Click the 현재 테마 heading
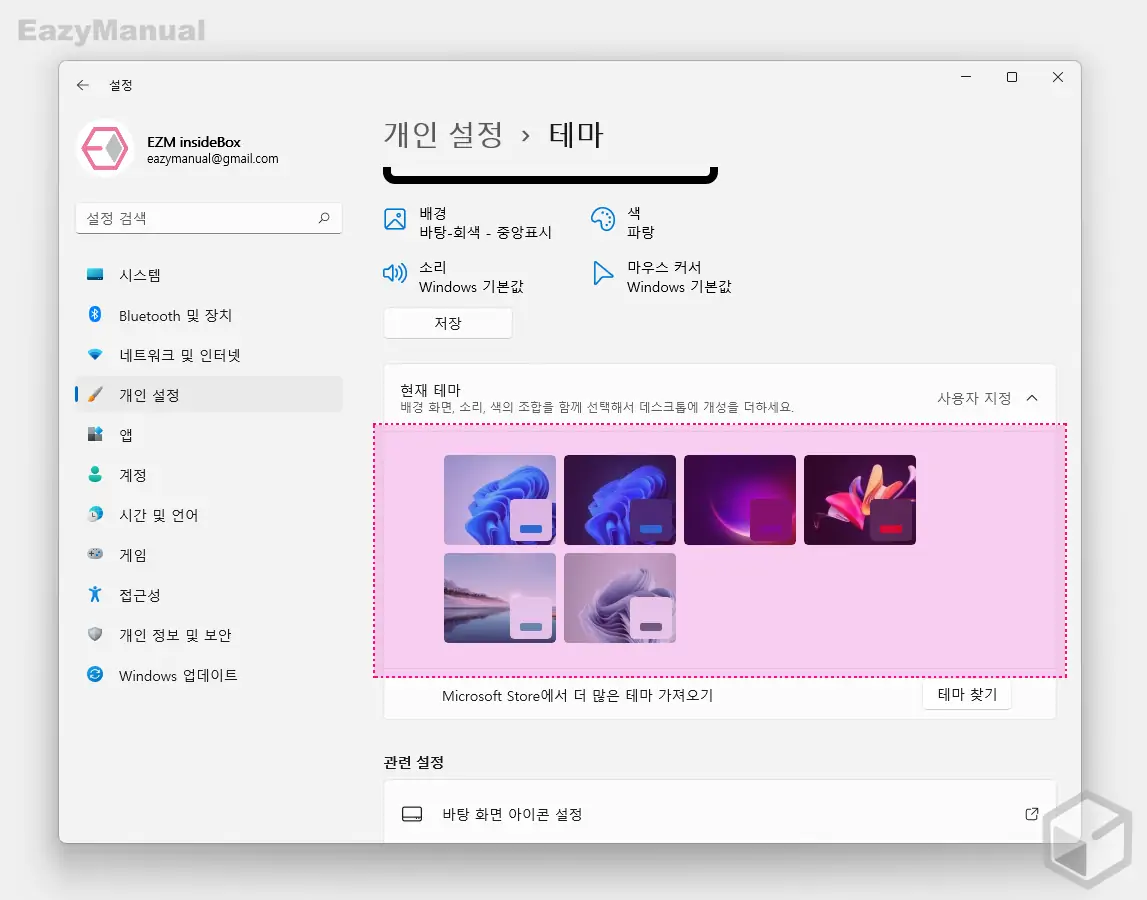The width and height of the screenshot is (1147, 900). [430, 390]
